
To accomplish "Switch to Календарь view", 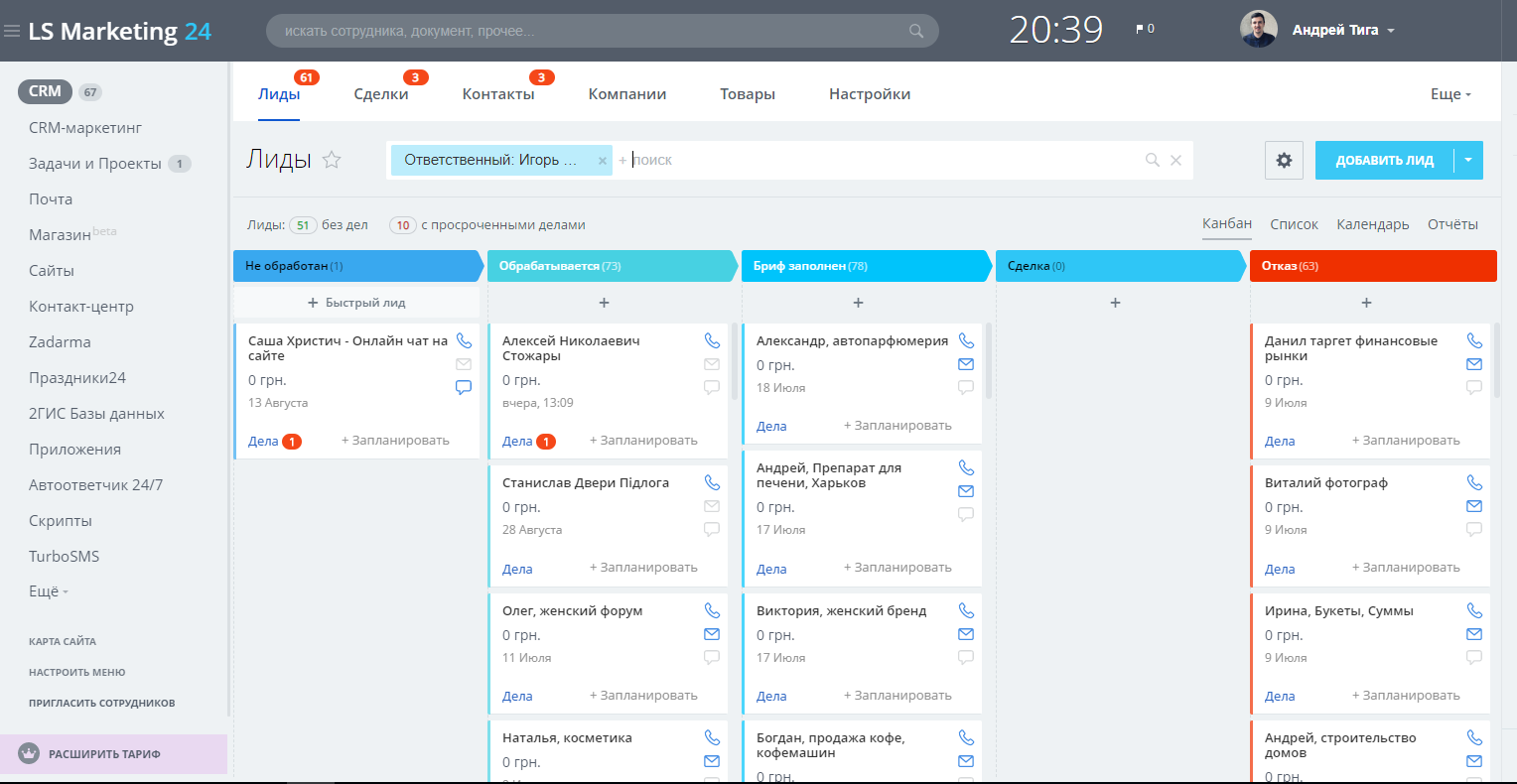I will click(1373, 224).
